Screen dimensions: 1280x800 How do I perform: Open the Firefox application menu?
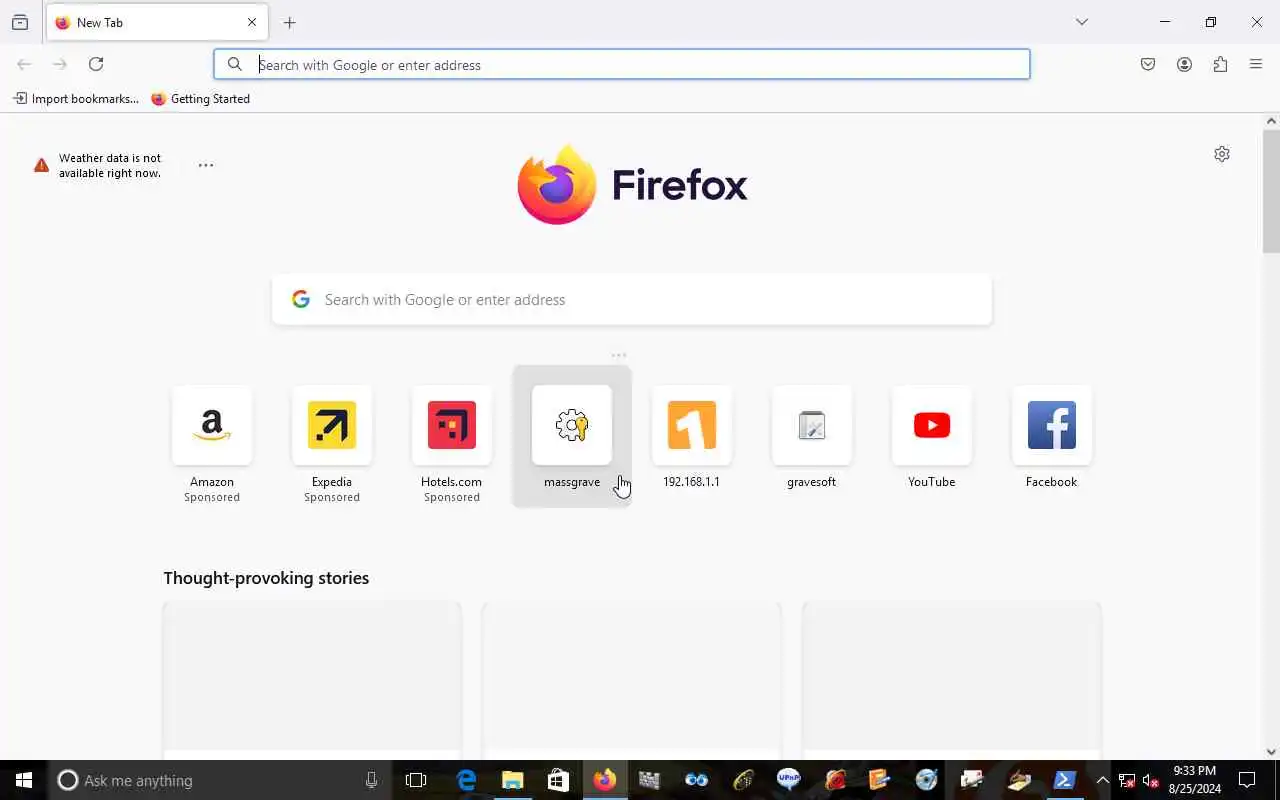[1256, 64]
